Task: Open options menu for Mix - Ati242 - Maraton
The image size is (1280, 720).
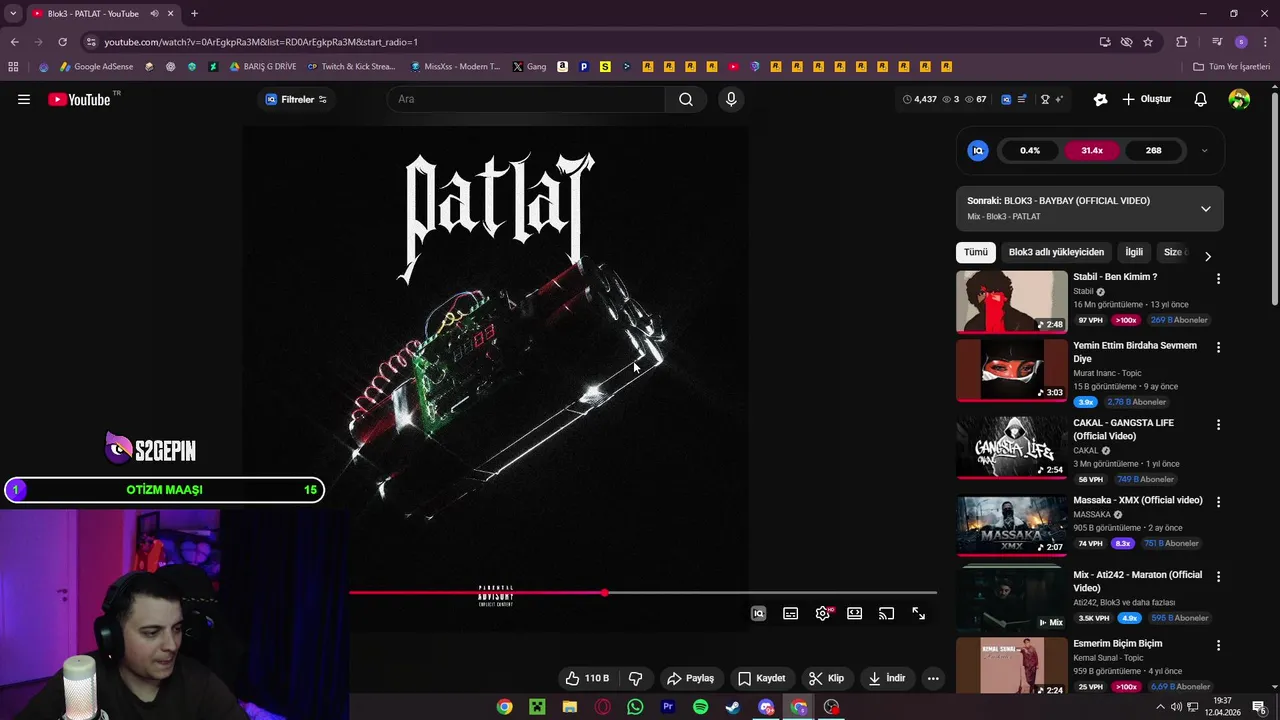Action: click(1218, 576)
